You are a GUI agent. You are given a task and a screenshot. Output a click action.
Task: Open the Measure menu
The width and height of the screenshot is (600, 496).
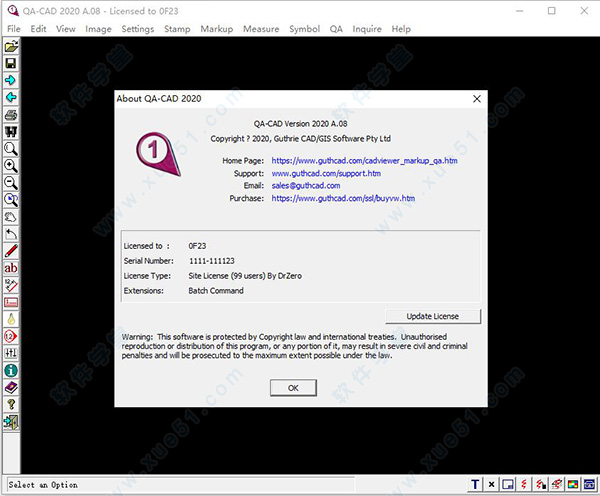pos(261,29)
